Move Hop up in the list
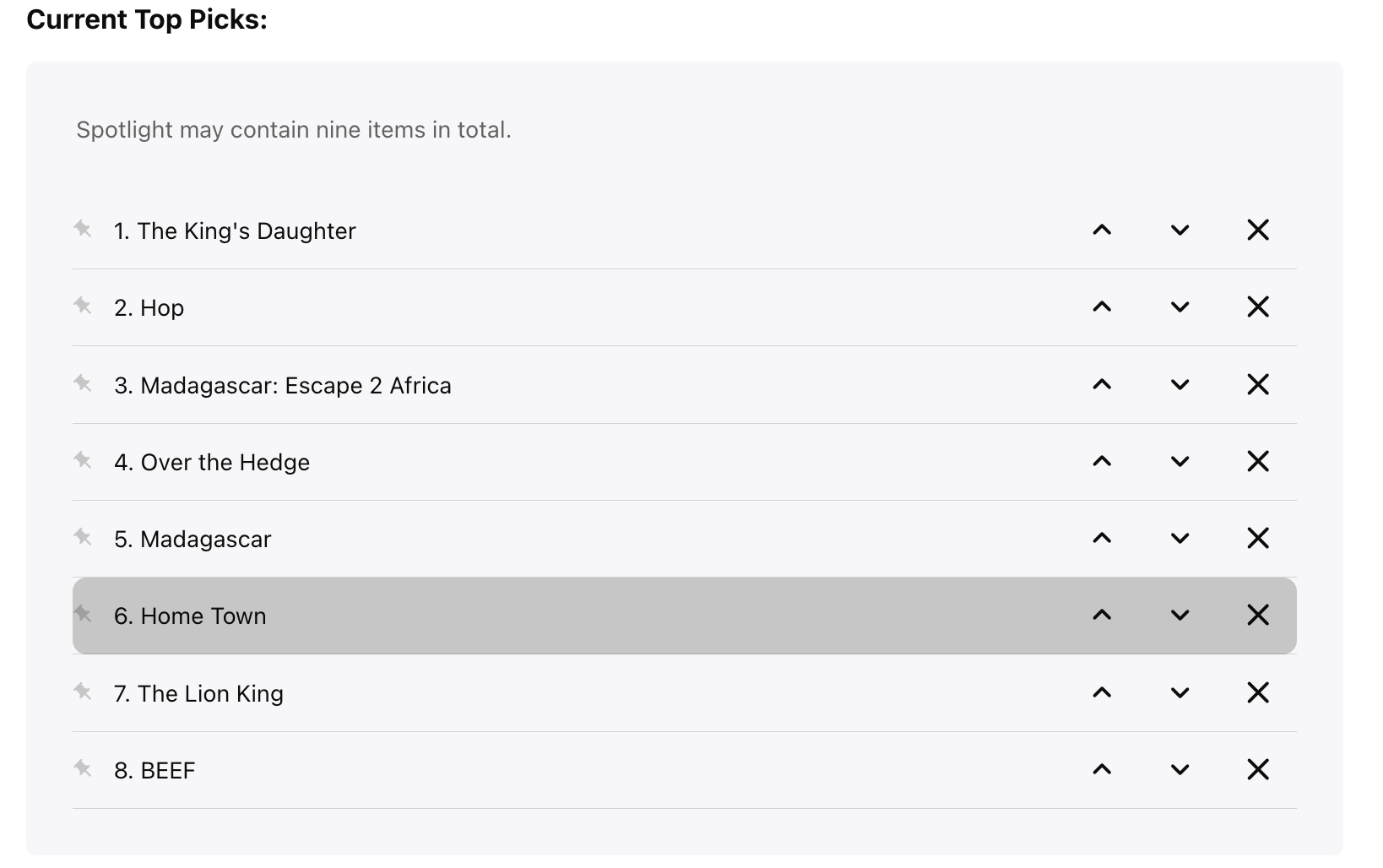The image size is (1383, 868). (1101, 307)
